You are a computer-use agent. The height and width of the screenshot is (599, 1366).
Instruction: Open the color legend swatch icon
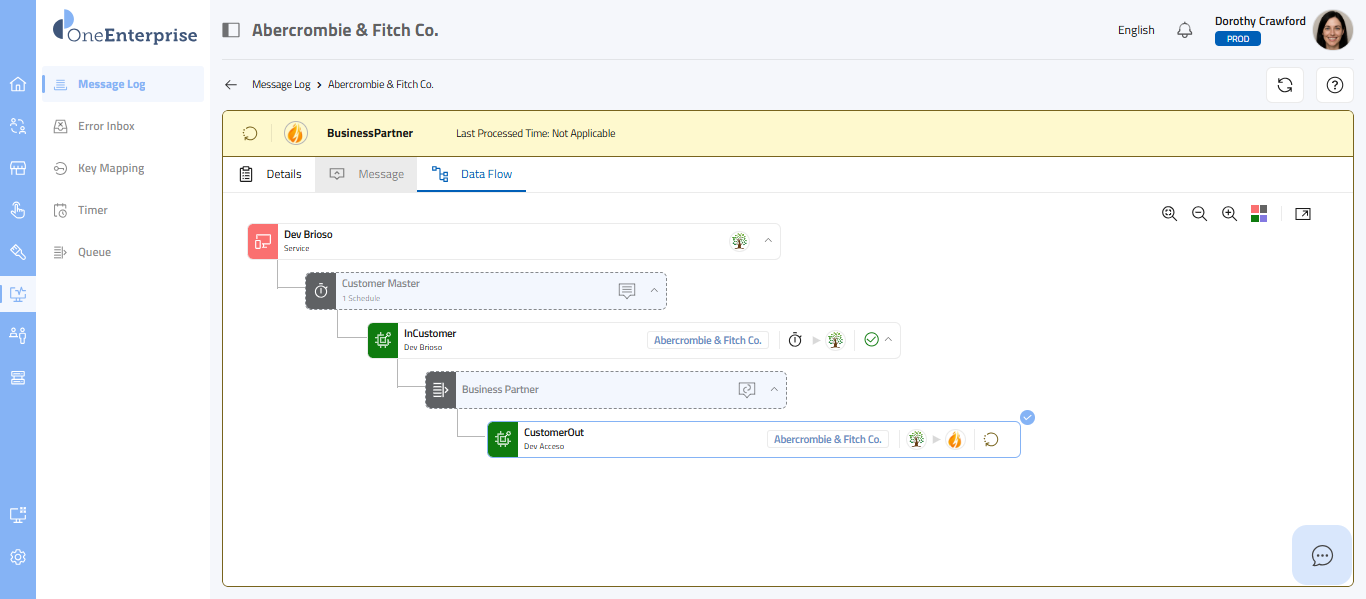pyautogui.click(x=1259, y=214)
